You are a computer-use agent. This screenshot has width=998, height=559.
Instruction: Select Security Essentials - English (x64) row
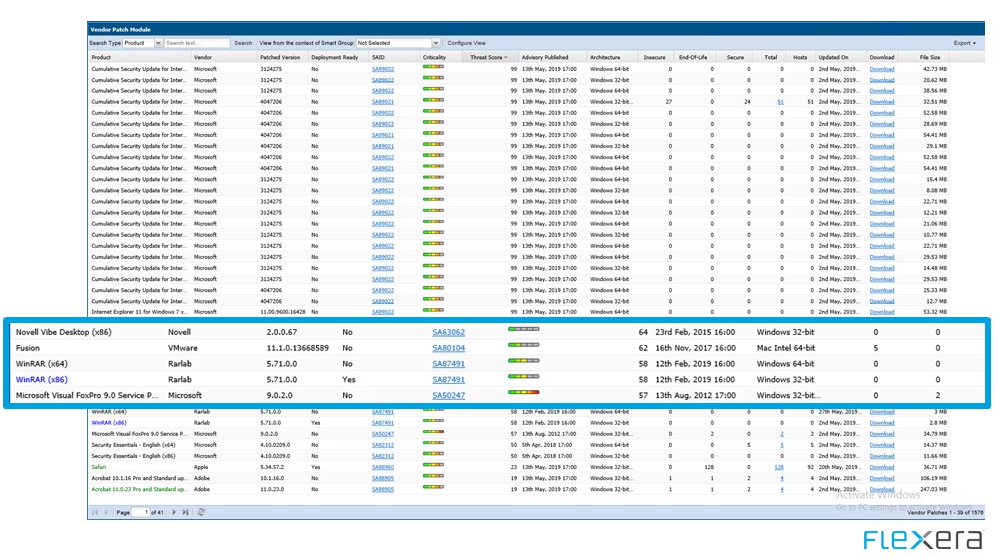519,445
